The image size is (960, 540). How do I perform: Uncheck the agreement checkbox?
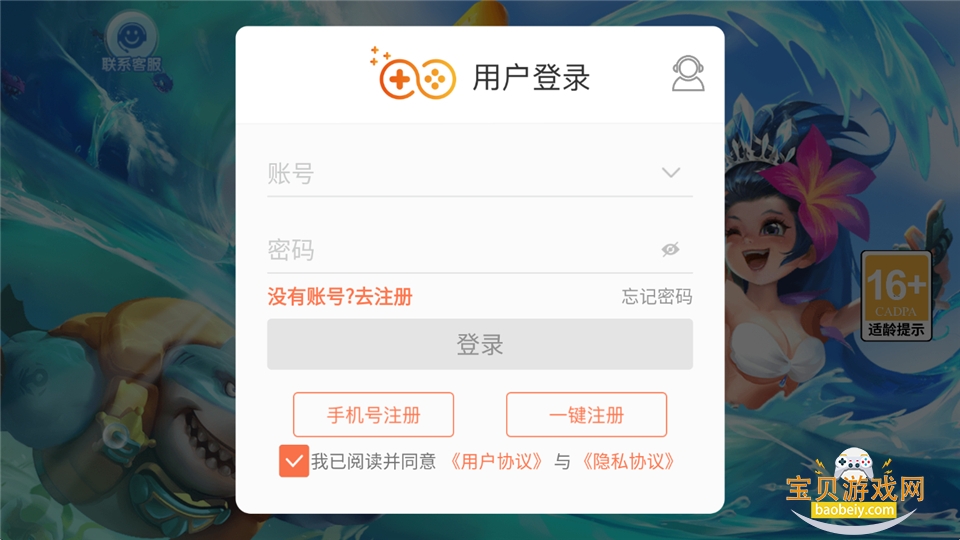[x=294, y=461]
